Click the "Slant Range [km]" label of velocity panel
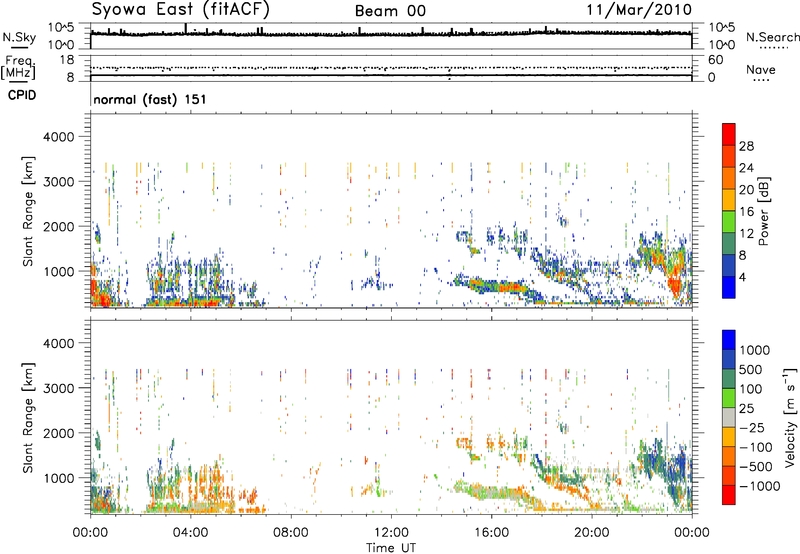 [x=28, y=418]
